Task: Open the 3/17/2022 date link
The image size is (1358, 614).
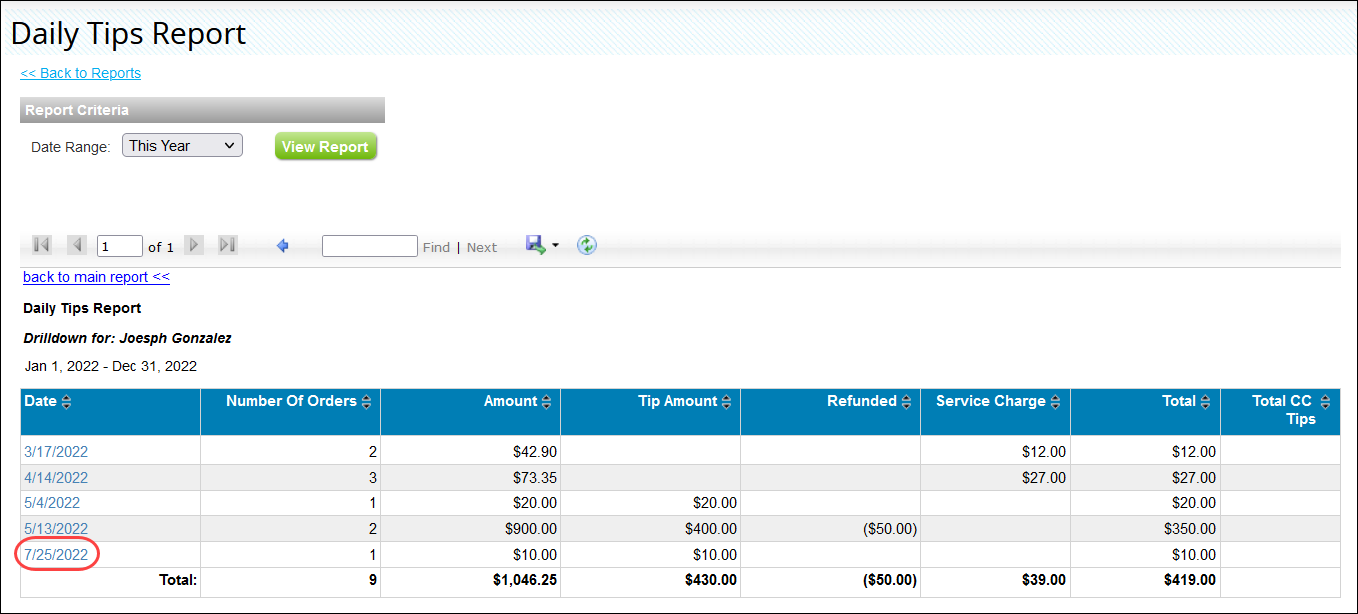Action: point(56,452)
